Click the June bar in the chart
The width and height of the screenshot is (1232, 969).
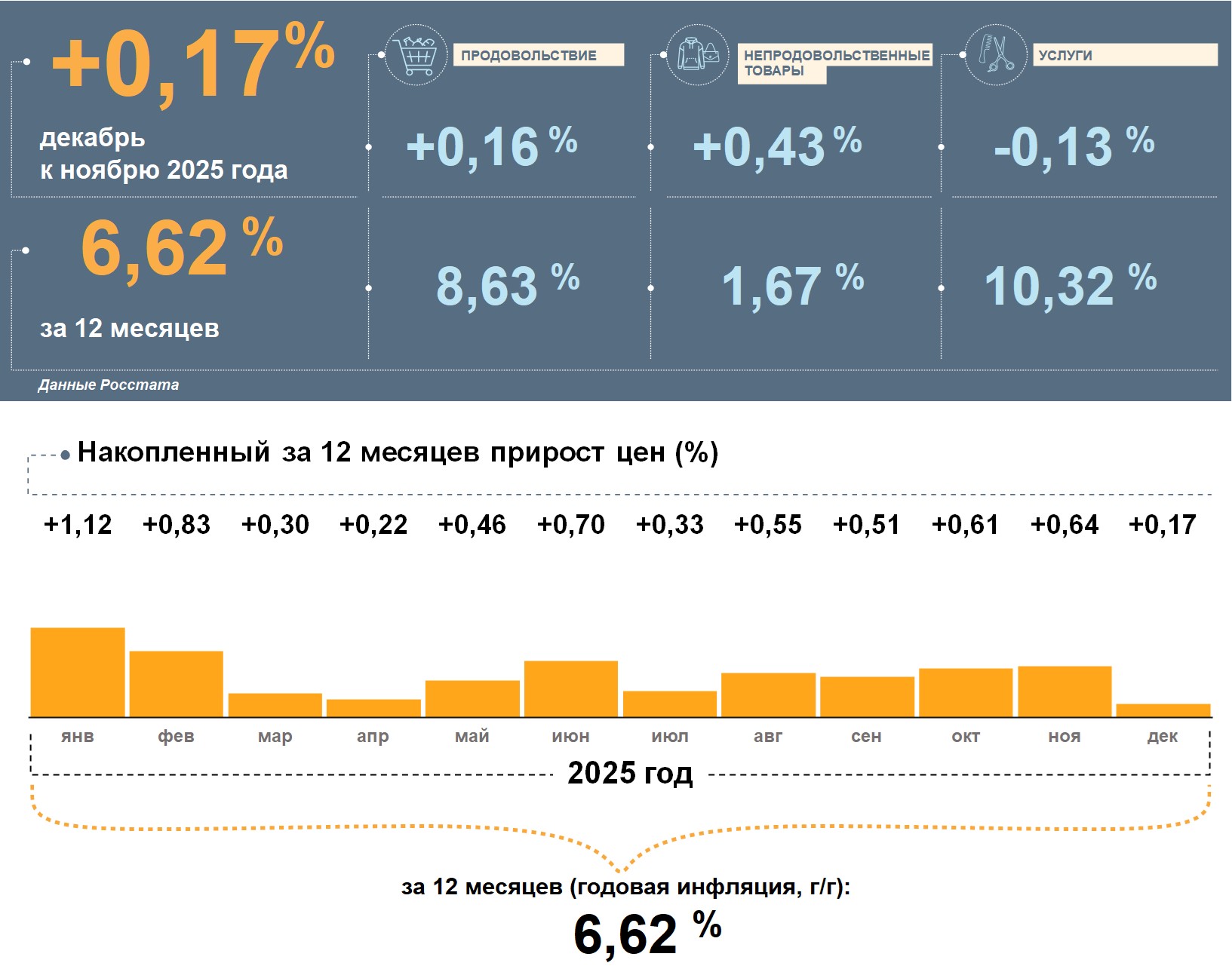pos(570,688)
